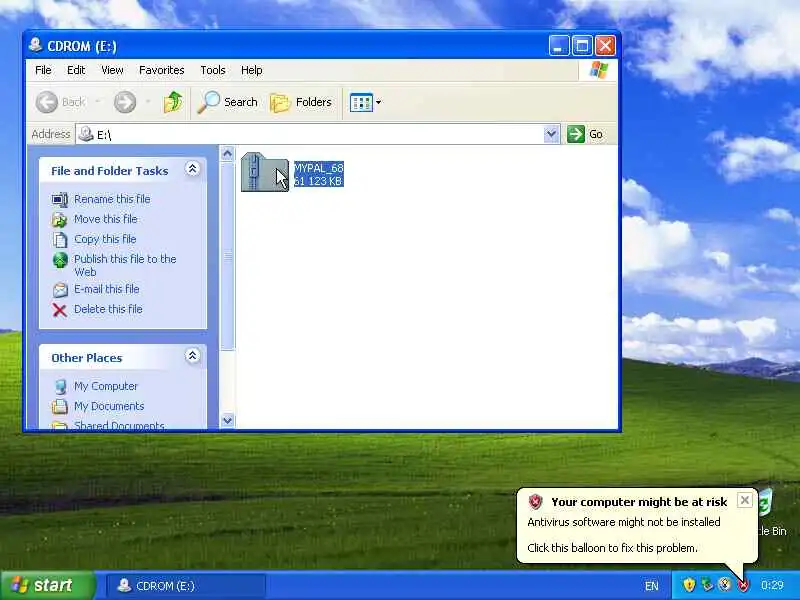Click Move this file
The width and height of the screenshot is (800, 600).
click(x=106, y=219)
